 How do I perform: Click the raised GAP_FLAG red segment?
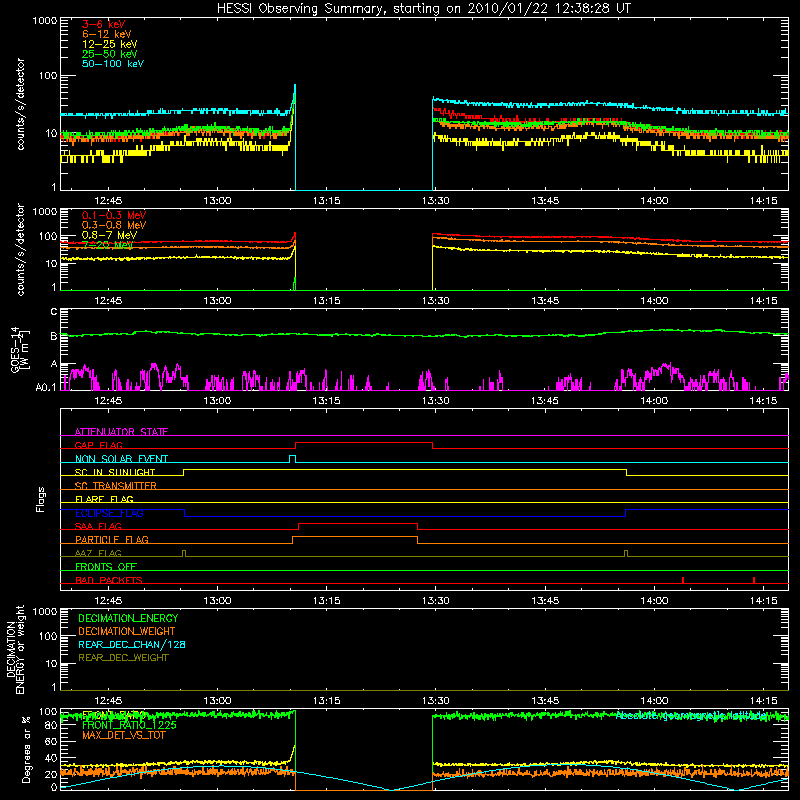(364, 443)
